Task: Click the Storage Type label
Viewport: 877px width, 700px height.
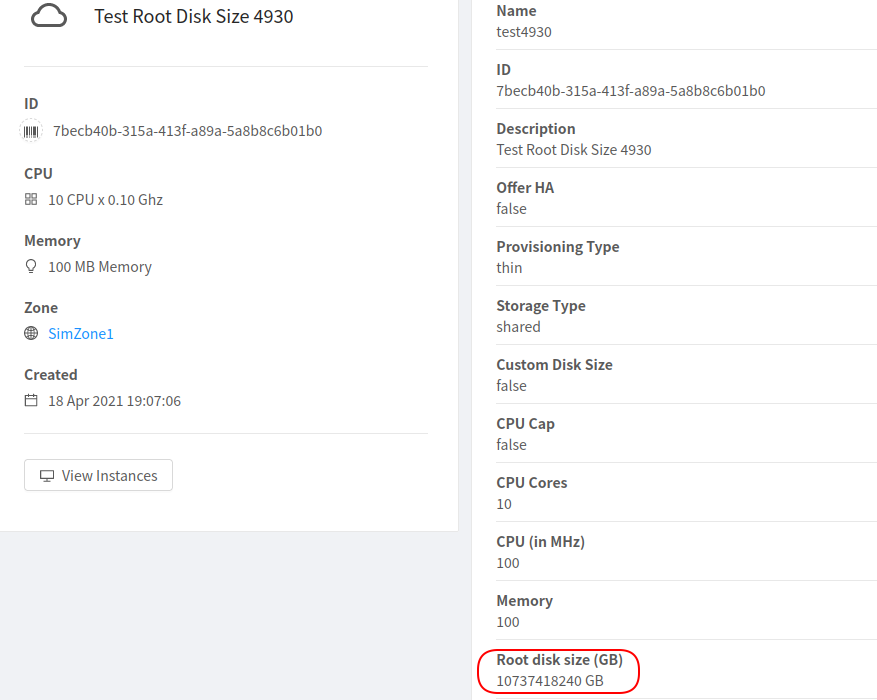Action: tap(541, 306)
